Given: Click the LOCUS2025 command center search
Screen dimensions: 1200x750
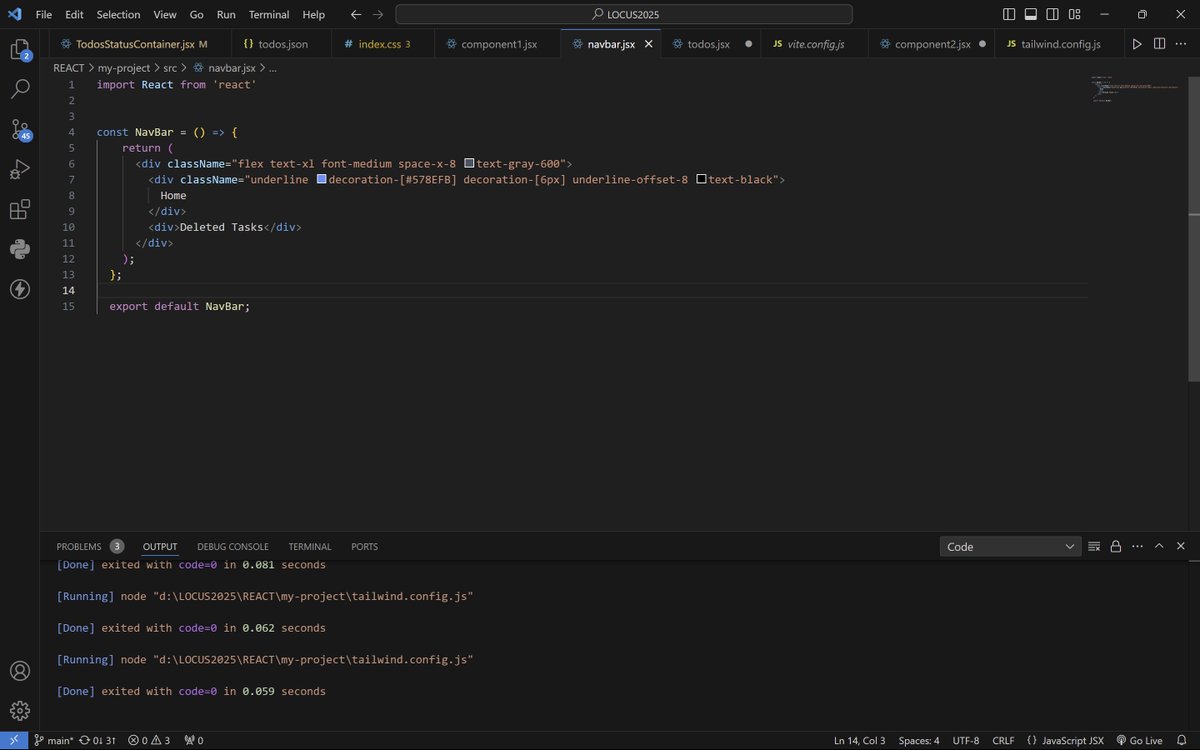Looking at the screenshot, I should (624, 15).
